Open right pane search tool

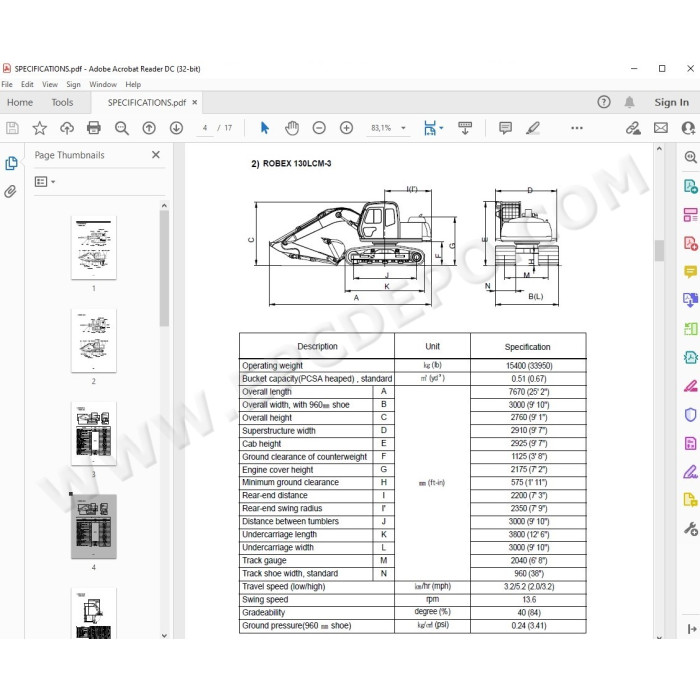pos(690,157)
